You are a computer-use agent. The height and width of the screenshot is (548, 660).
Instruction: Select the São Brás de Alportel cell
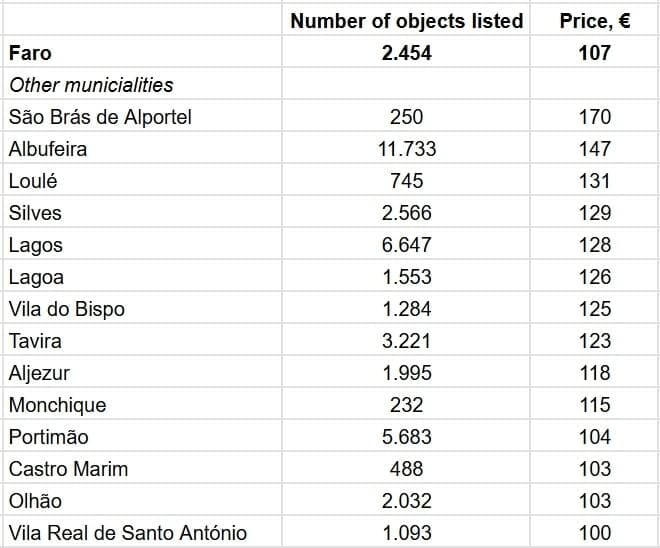click(100, 117)
